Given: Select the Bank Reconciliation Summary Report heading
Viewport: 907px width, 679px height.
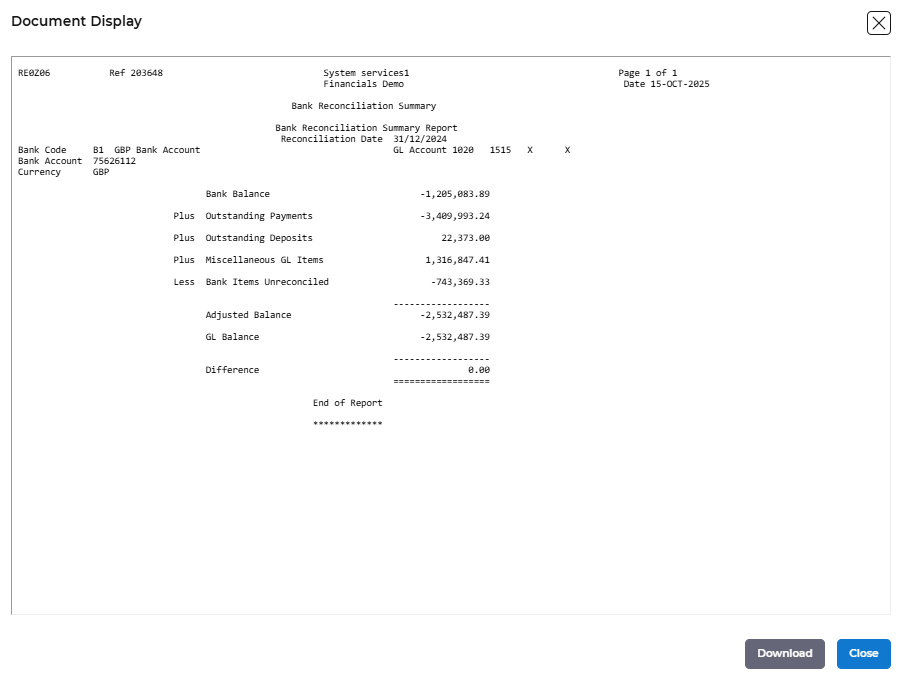Looking at the screenshot, I should [x=366, y=128].
